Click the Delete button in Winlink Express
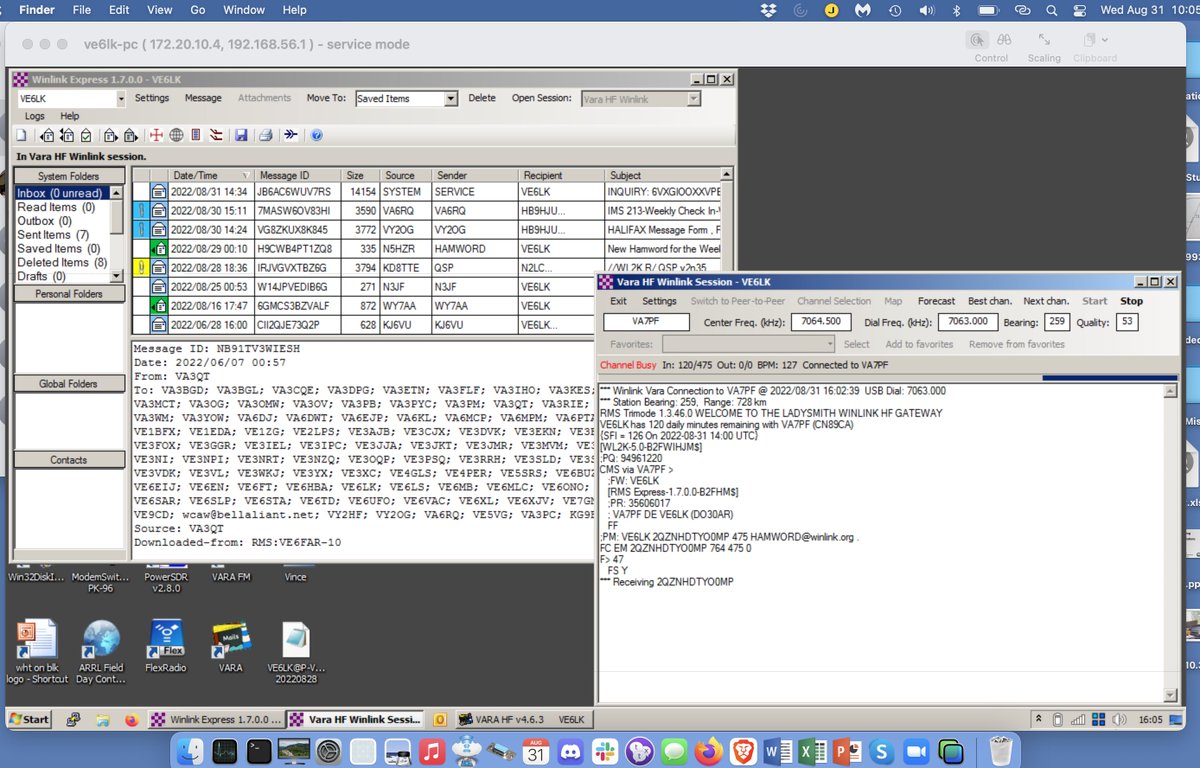This screenshot has height=768, width=1200. (x=482, y=98)
